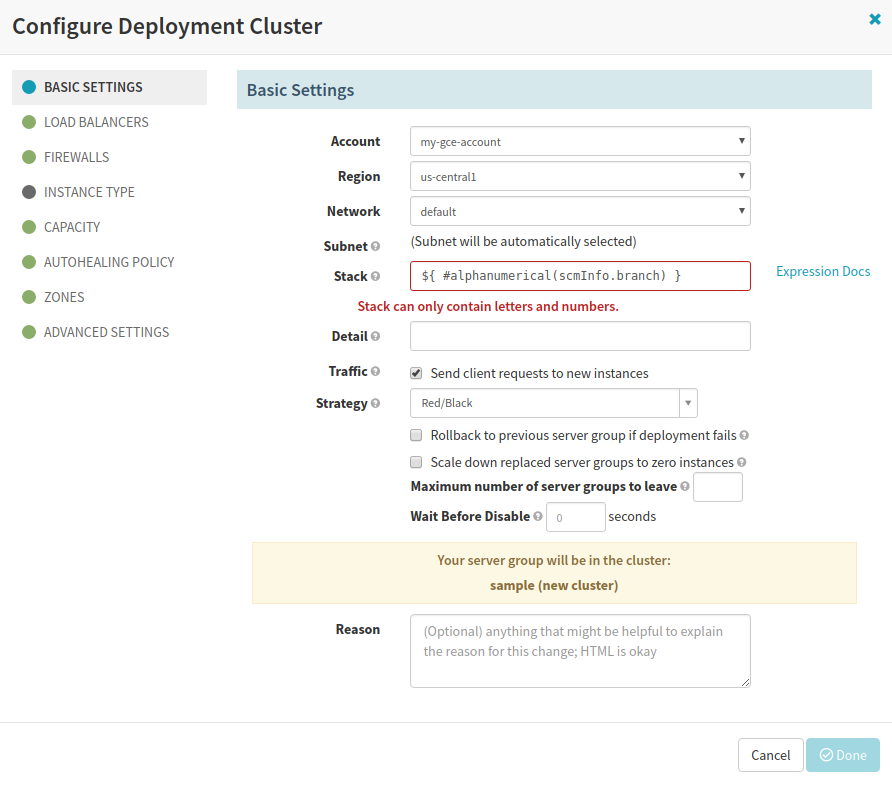Open the Account dropdown

(x=580, y=142)
